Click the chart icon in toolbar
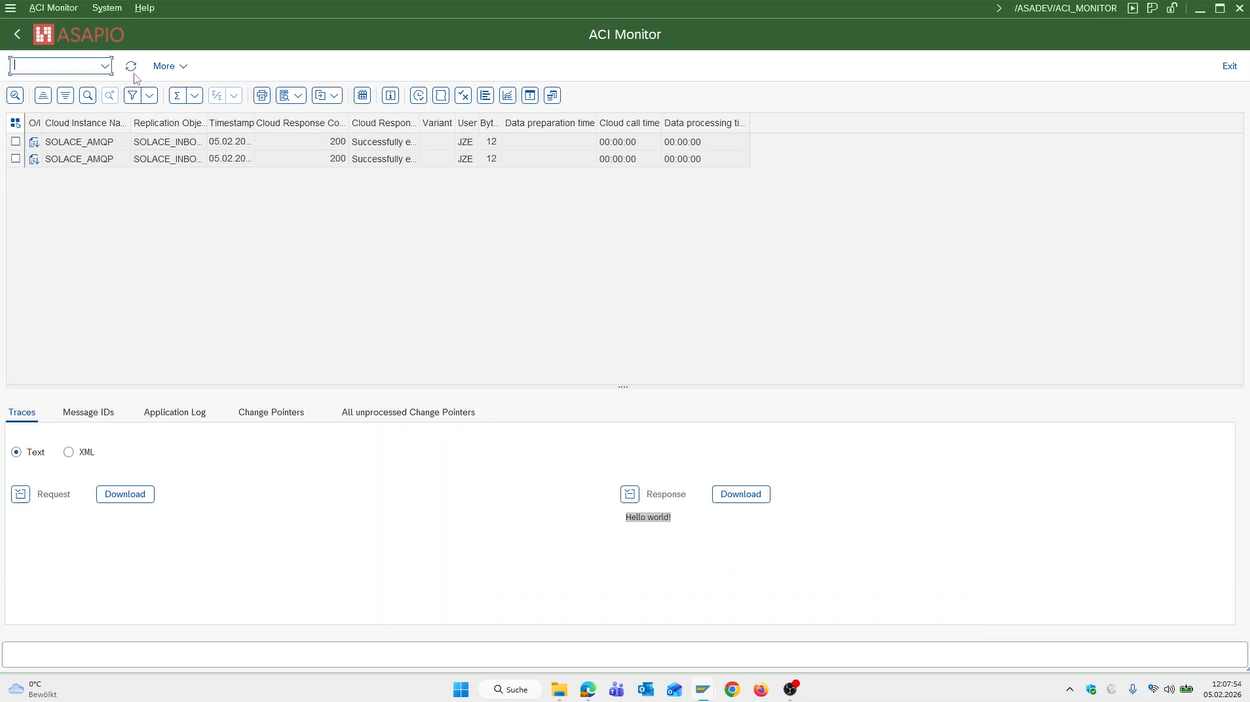 click(x=507, y=95)
